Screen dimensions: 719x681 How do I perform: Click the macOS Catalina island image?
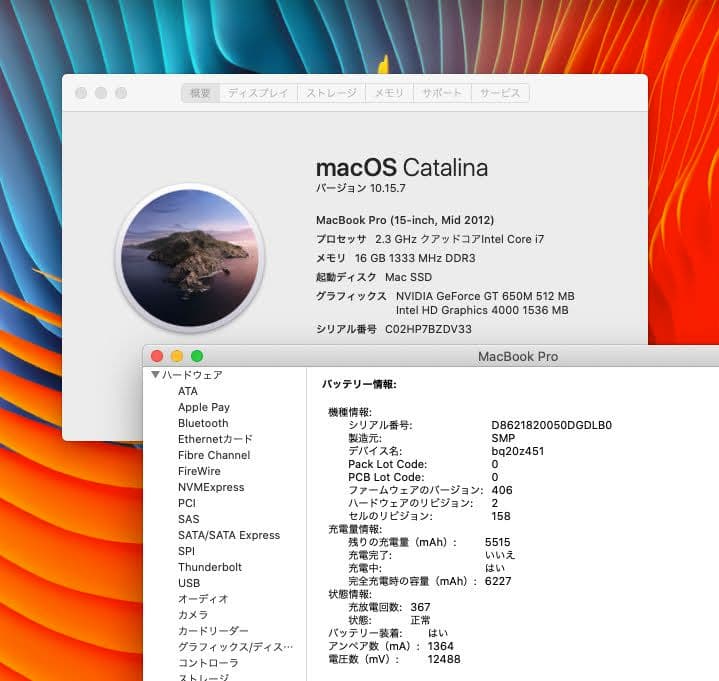coord(189,258)
